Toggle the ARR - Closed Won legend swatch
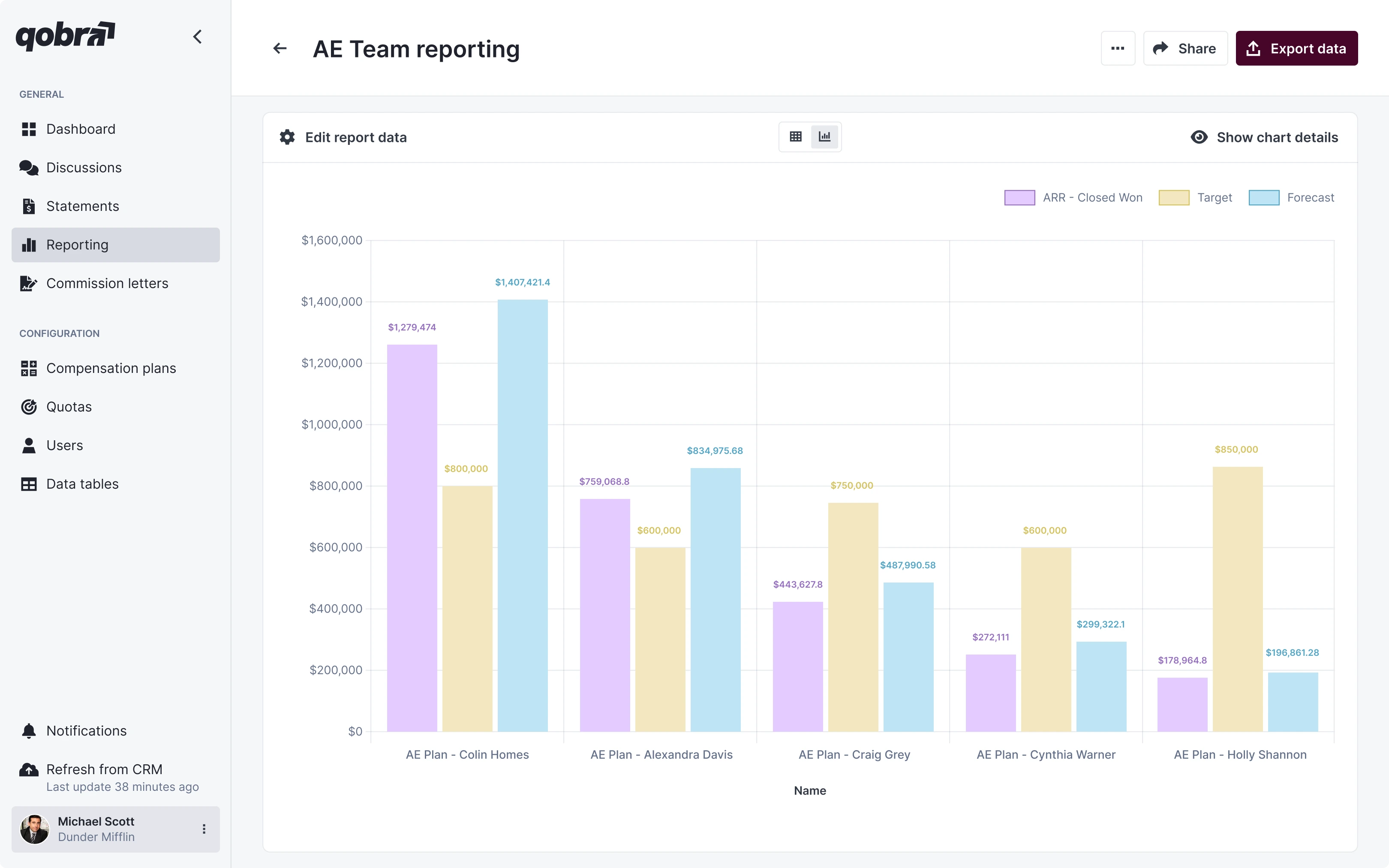 1019,198
